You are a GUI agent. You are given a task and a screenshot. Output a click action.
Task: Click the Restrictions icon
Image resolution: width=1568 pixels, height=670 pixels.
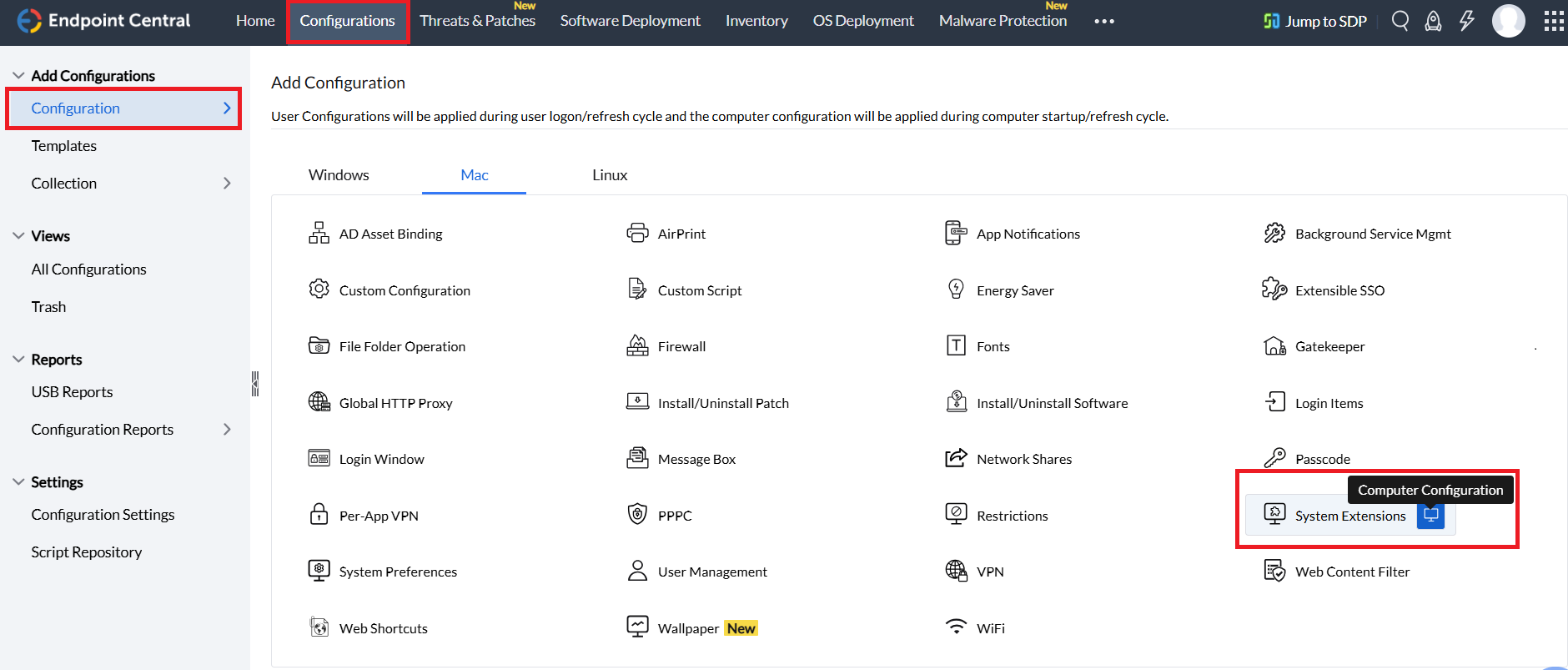pos(956,514)
